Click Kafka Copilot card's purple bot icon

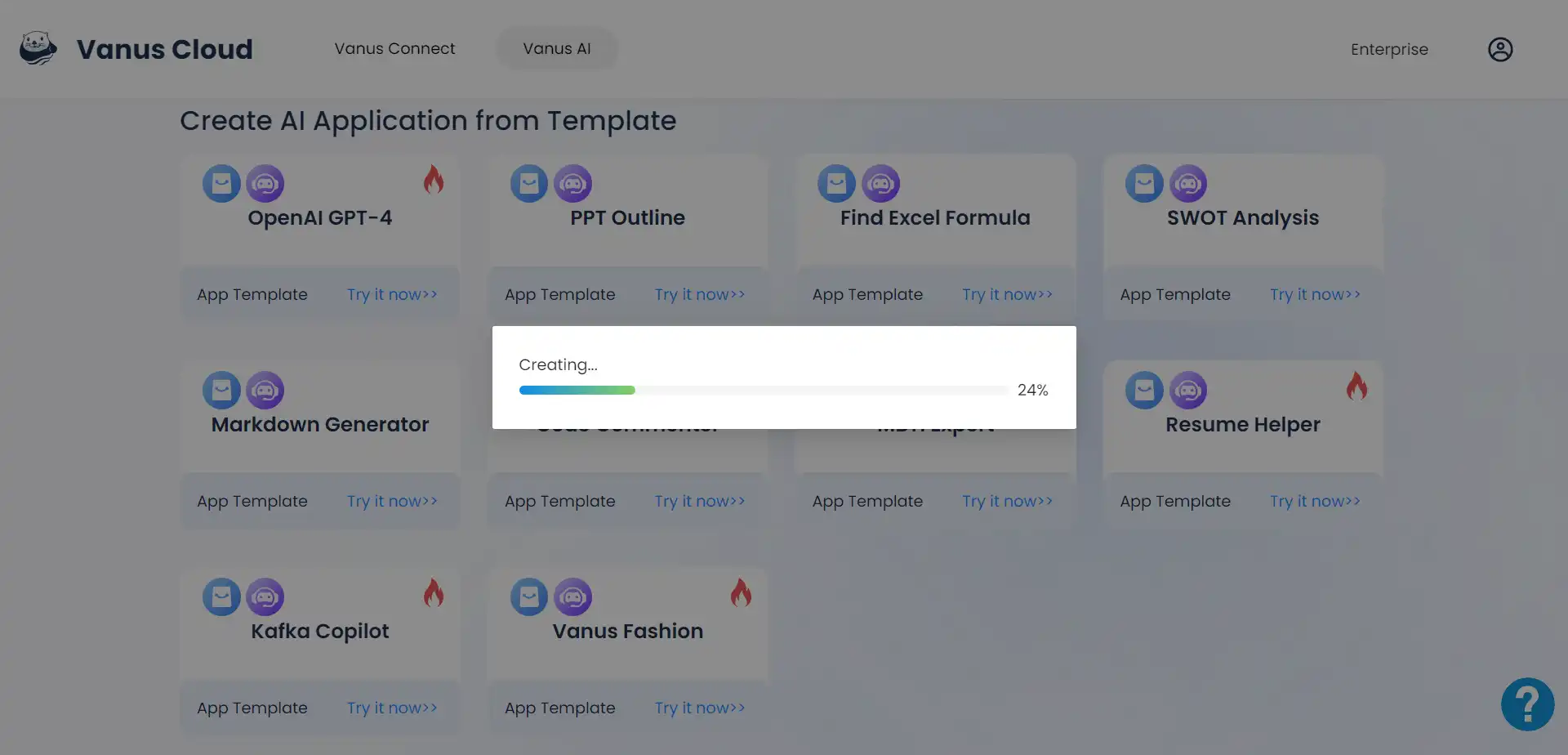[265, 597]
